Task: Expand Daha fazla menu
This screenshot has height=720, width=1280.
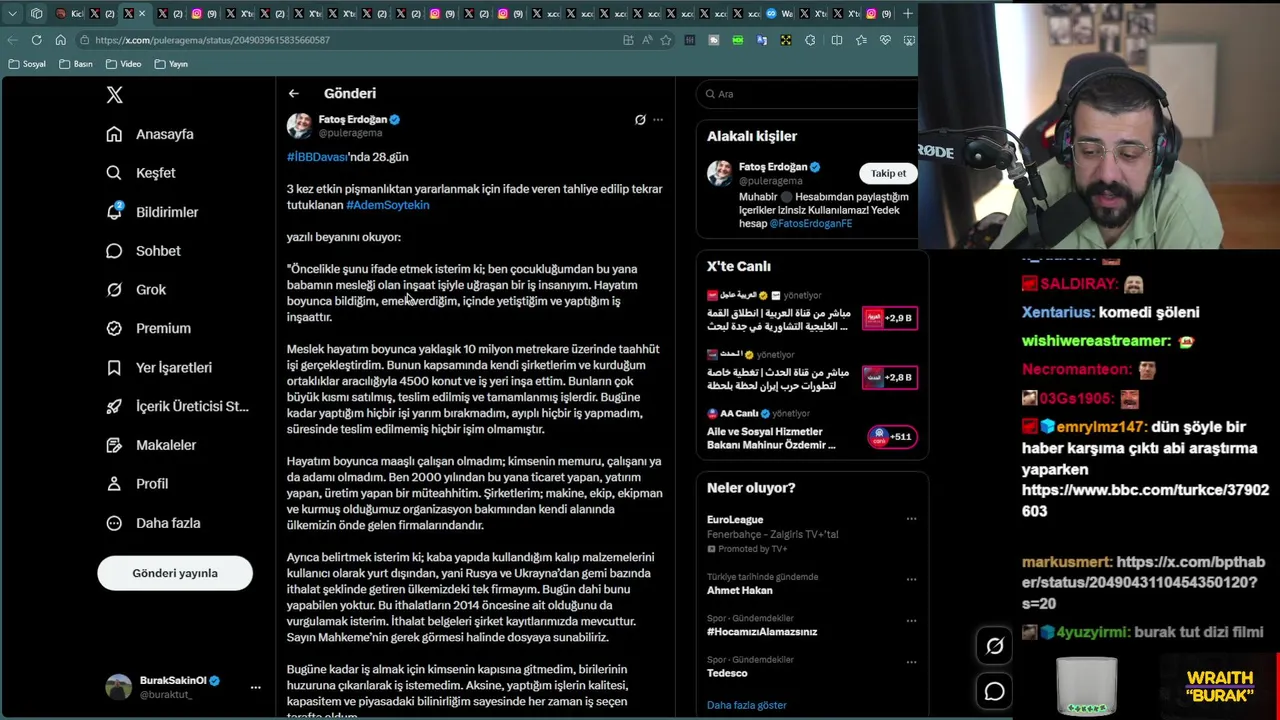Action: (x=153, y=523)
